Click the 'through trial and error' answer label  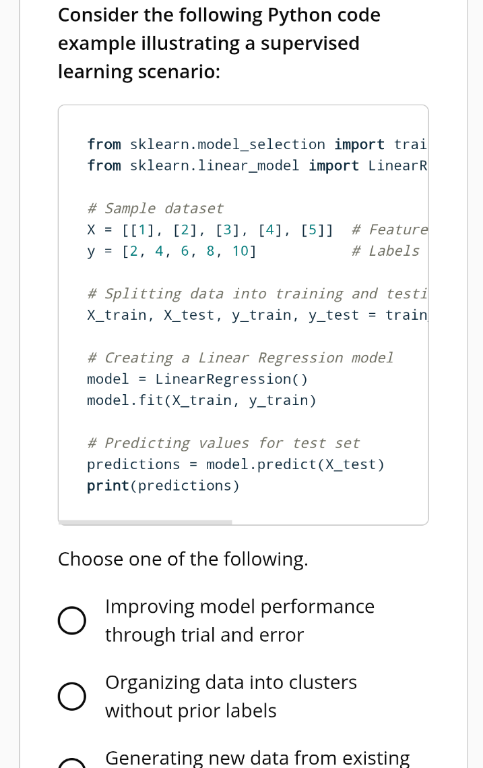204,635
